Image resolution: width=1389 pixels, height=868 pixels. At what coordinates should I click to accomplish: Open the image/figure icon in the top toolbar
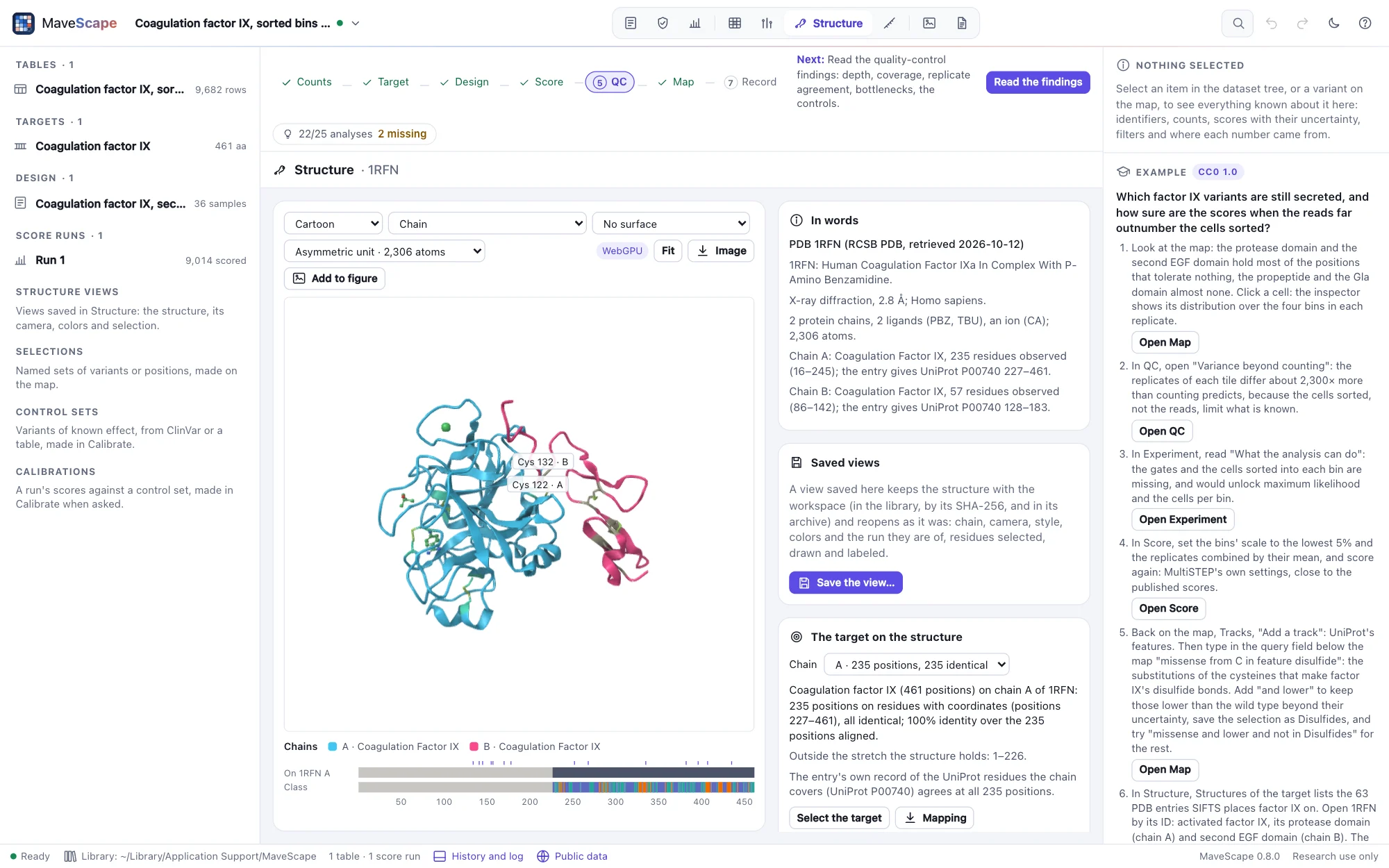click(929, 24)
